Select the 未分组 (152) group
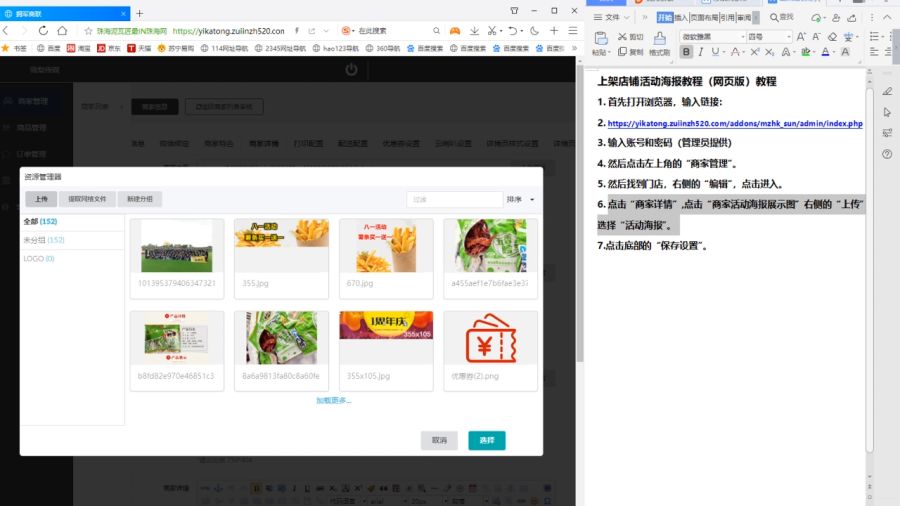 click(x=44, y=240)
